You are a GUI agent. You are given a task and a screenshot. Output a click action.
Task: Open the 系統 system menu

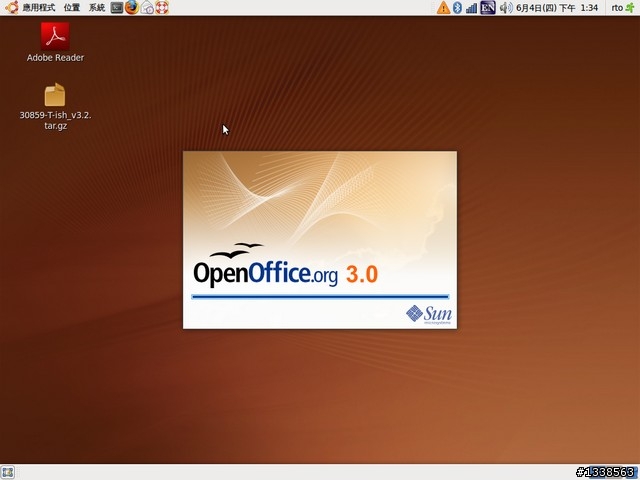tap(97, 8)
